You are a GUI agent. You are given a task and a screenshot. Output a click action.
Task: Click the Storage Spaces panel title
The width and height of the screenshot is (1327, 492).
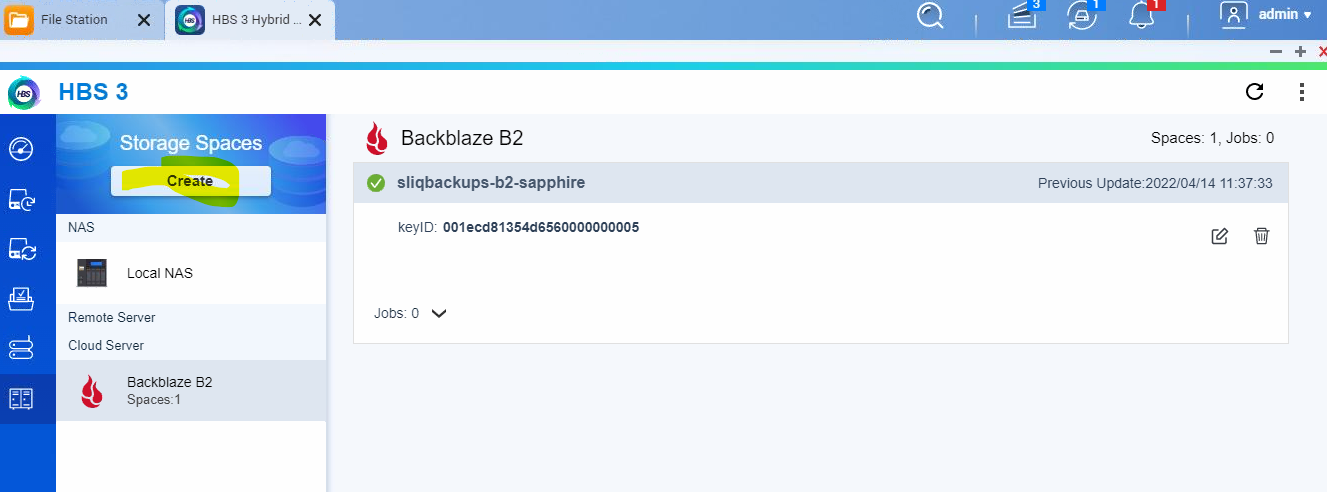point(191,143)
